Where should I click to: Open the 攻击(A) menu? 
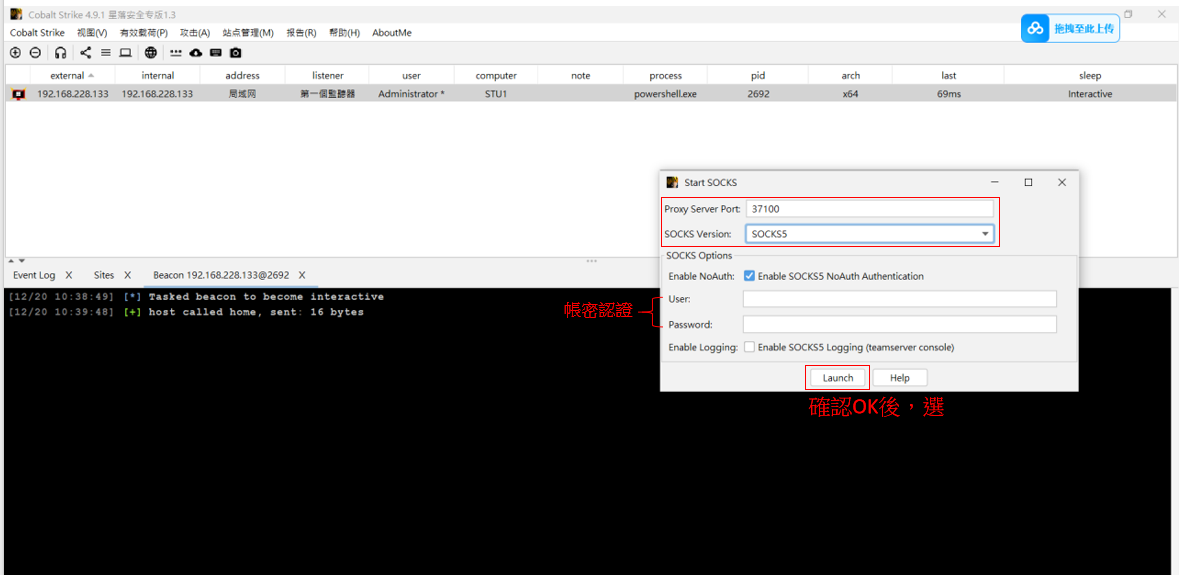point(195,33)
